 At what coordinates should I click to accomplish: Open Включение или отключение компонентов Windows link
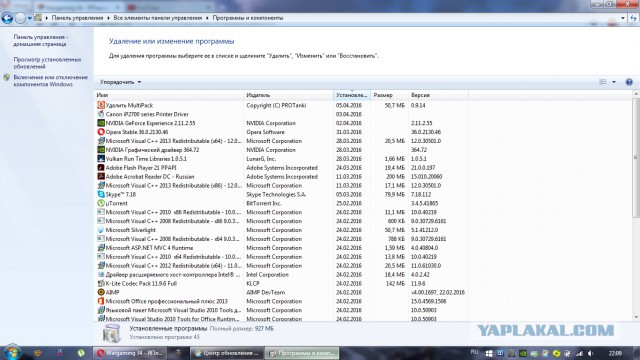pos(51,81)
